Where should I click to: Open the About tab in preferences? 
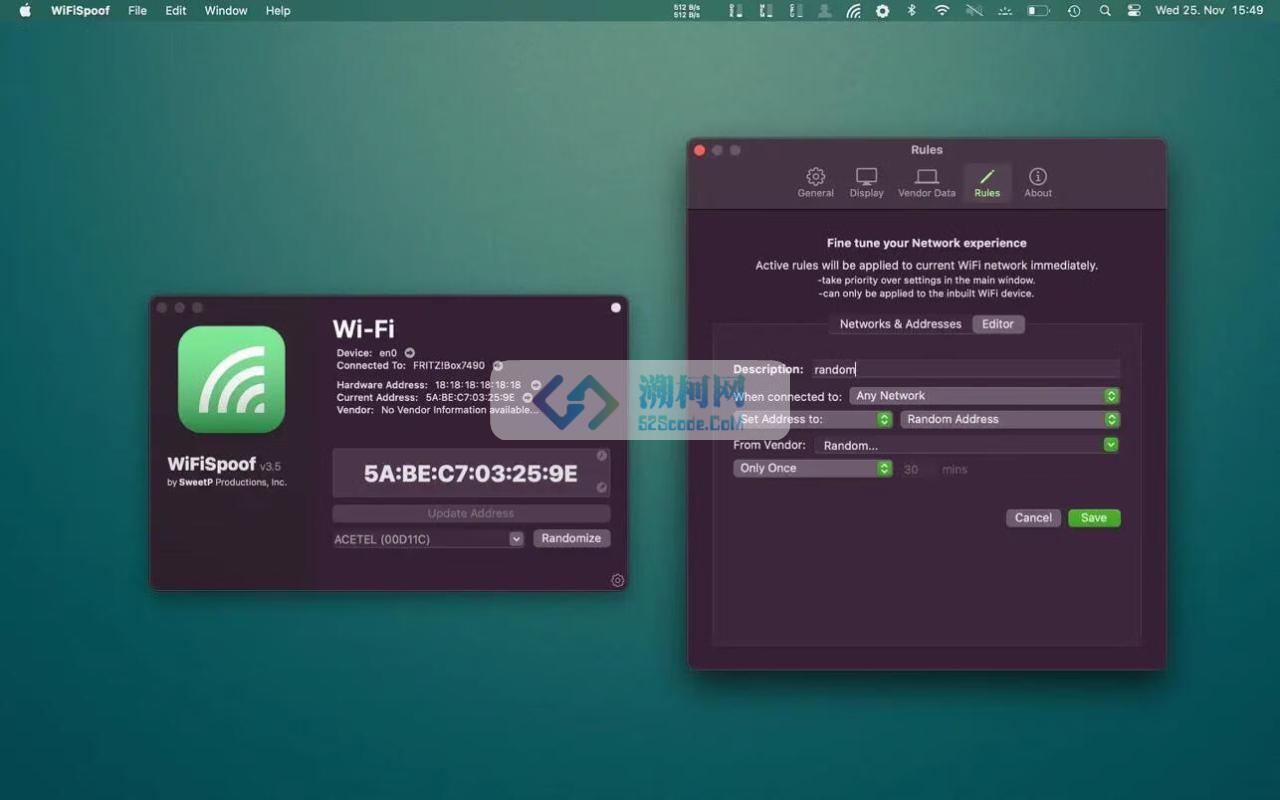tap(1038, 182)
